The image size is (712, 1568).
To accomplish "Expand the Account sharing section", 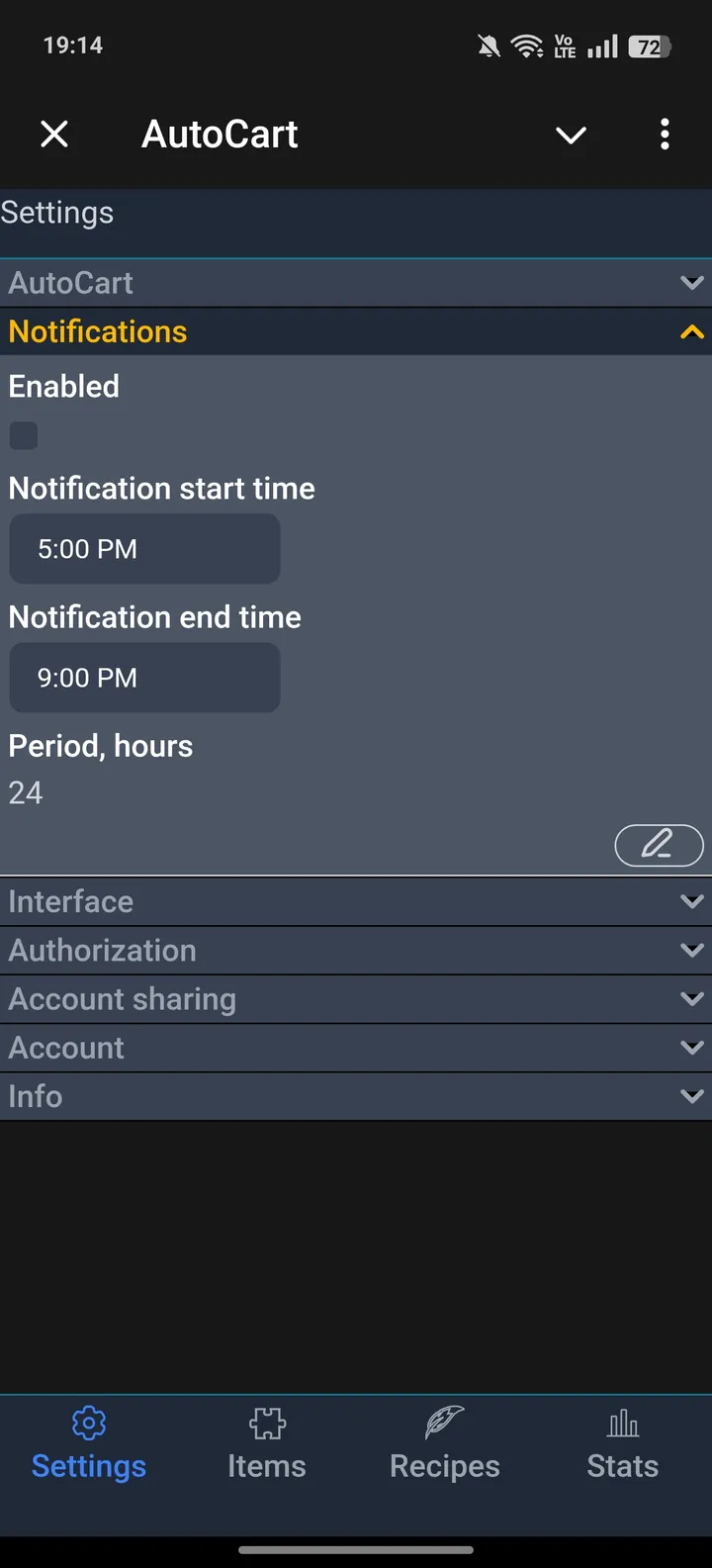I will (x=356, y=998).
